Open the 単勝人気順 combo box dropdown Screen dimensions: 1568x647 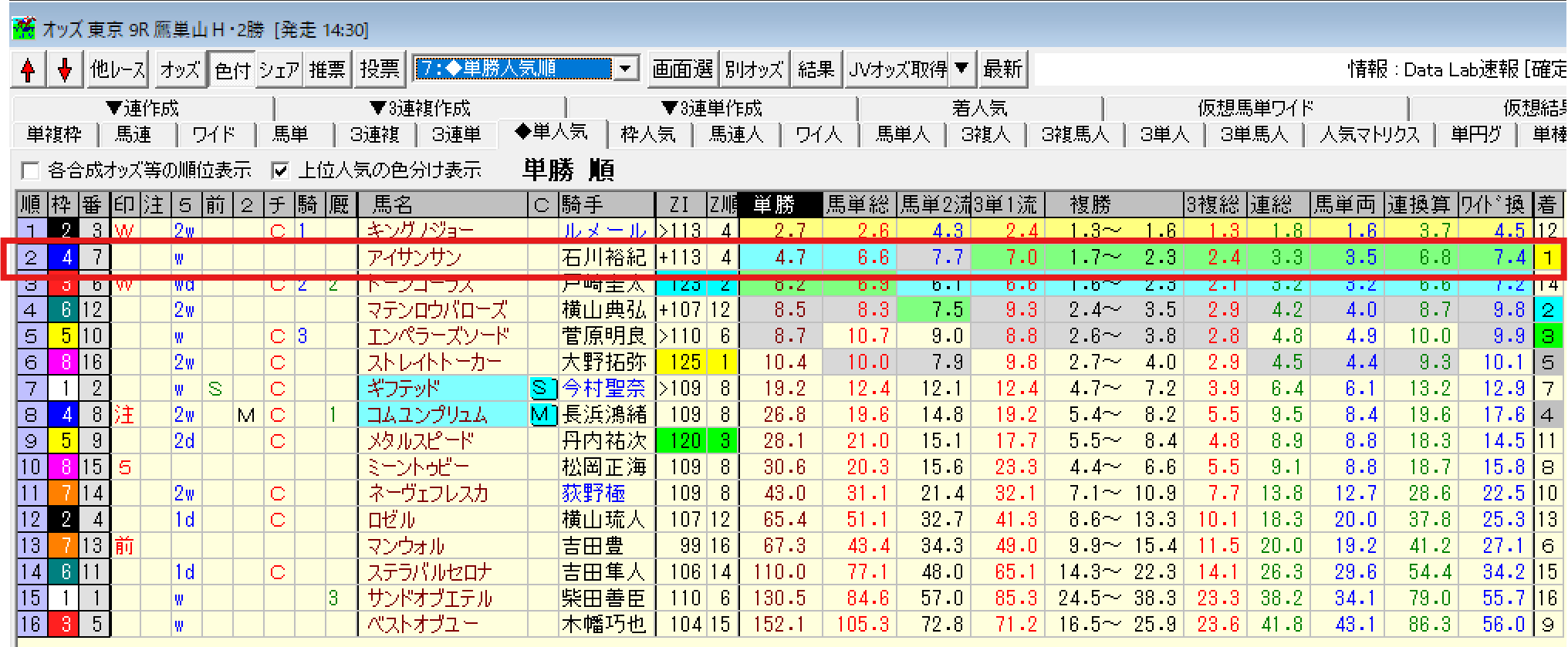pyautogui.click(x=626, y=69)
